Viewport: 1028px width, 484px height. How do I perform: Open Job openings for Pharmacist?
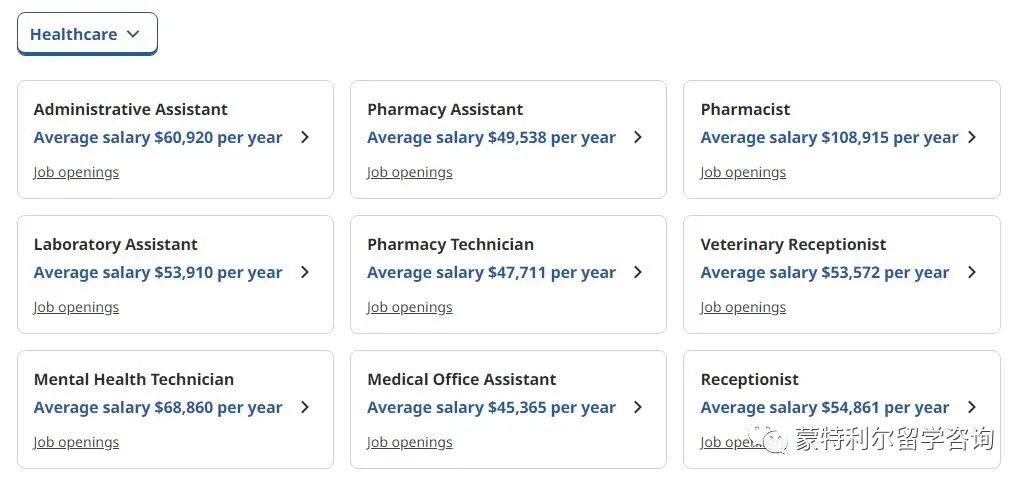coord(743,172)
